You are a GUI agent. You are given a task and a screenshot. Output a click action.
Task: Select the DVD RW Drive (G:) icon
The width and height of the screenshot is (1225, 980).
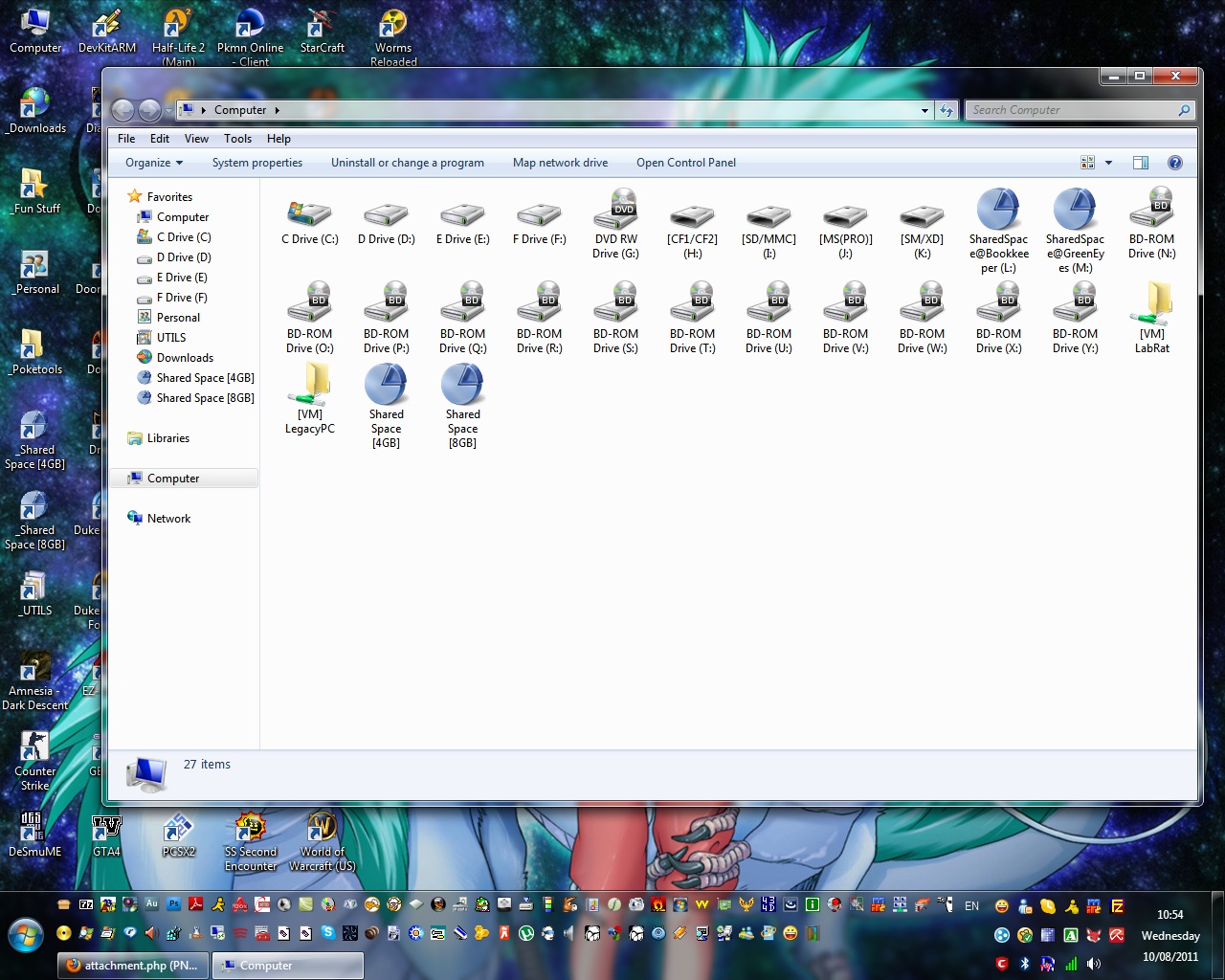tap(615, 211)
